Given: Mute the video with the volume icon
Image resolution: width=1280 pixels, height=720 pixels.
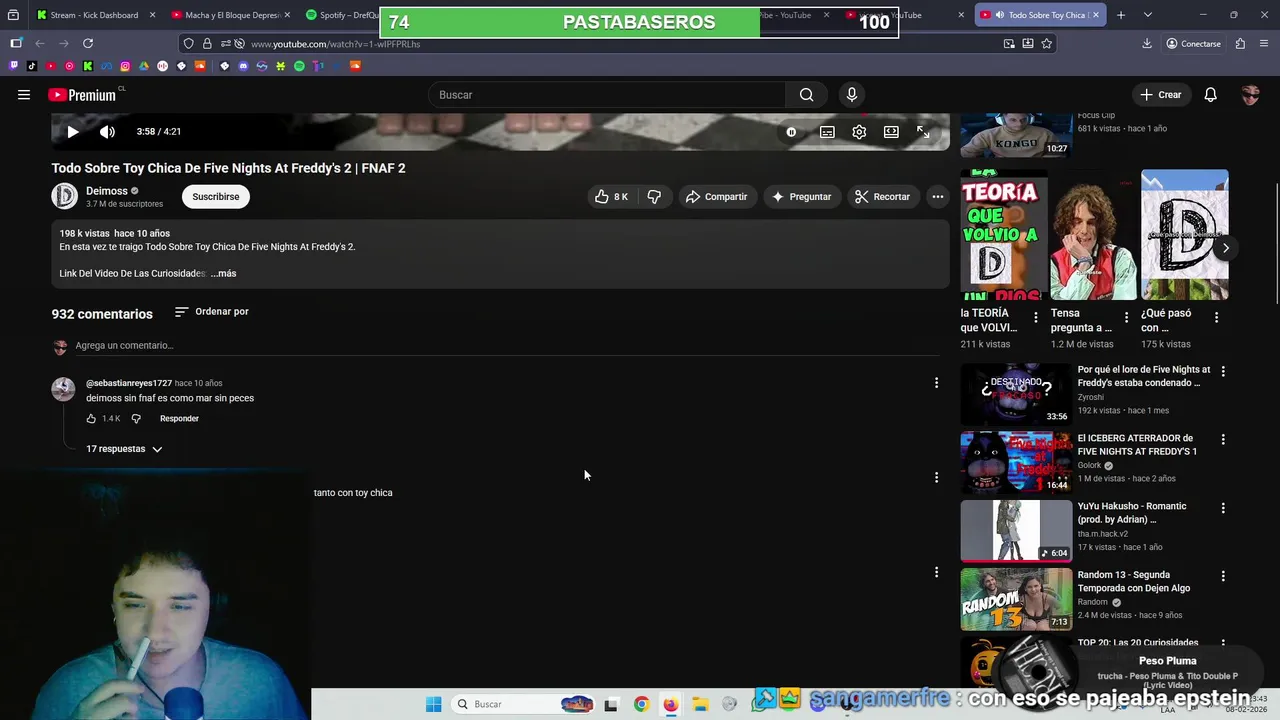Looking at the screenshot, I should [x=107, y=132].
